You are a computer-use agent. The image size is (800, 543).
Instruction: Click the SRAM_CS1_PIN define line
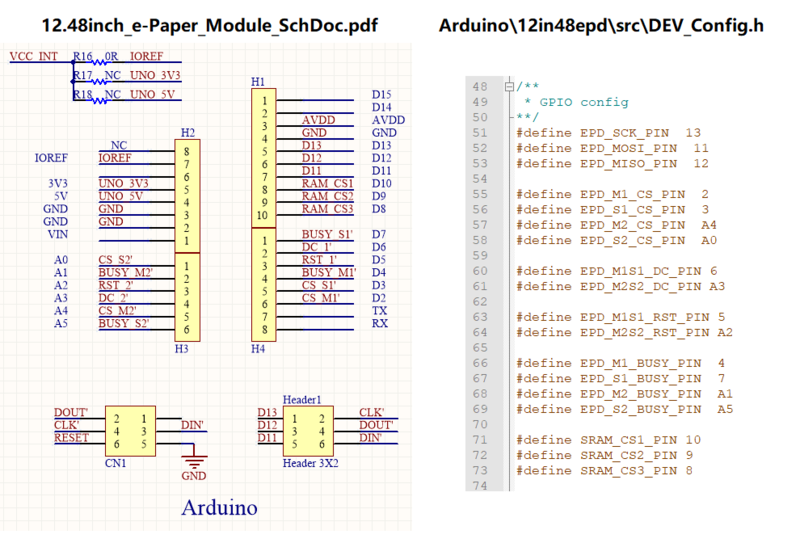pos(609,440)
